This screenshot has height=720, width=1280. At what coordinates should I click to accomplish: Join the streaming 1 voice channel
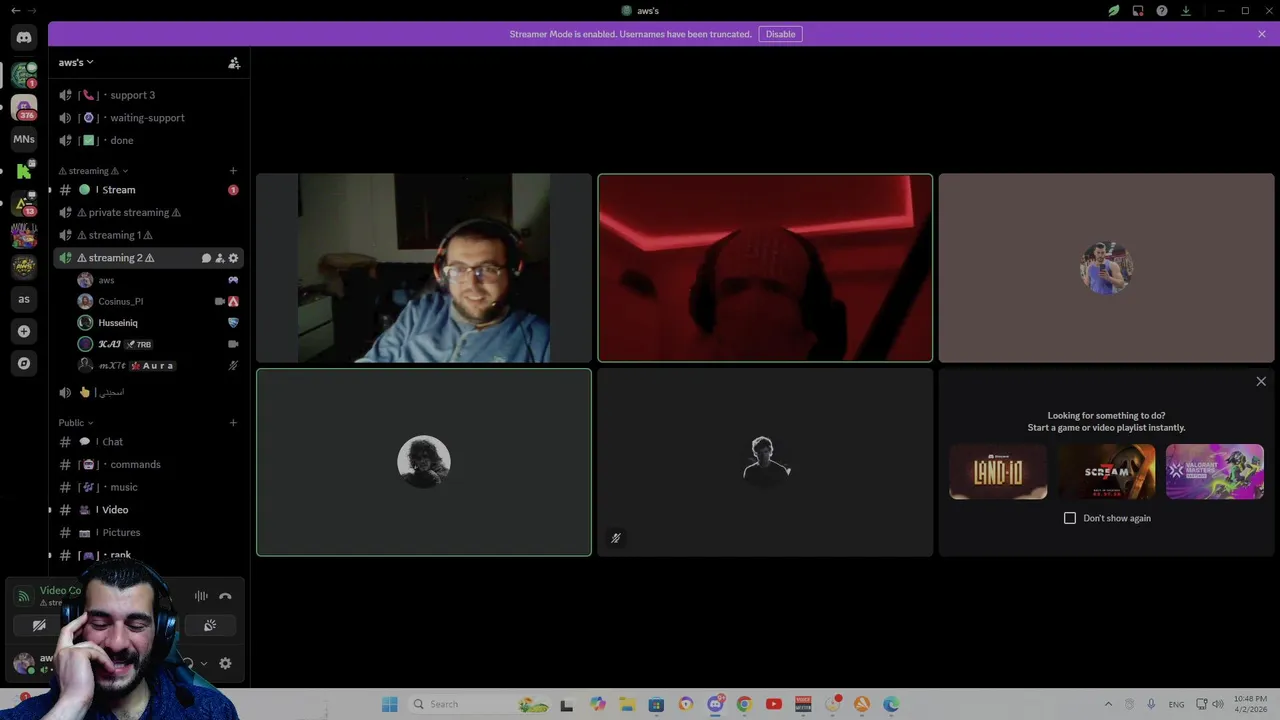(148, 235)
